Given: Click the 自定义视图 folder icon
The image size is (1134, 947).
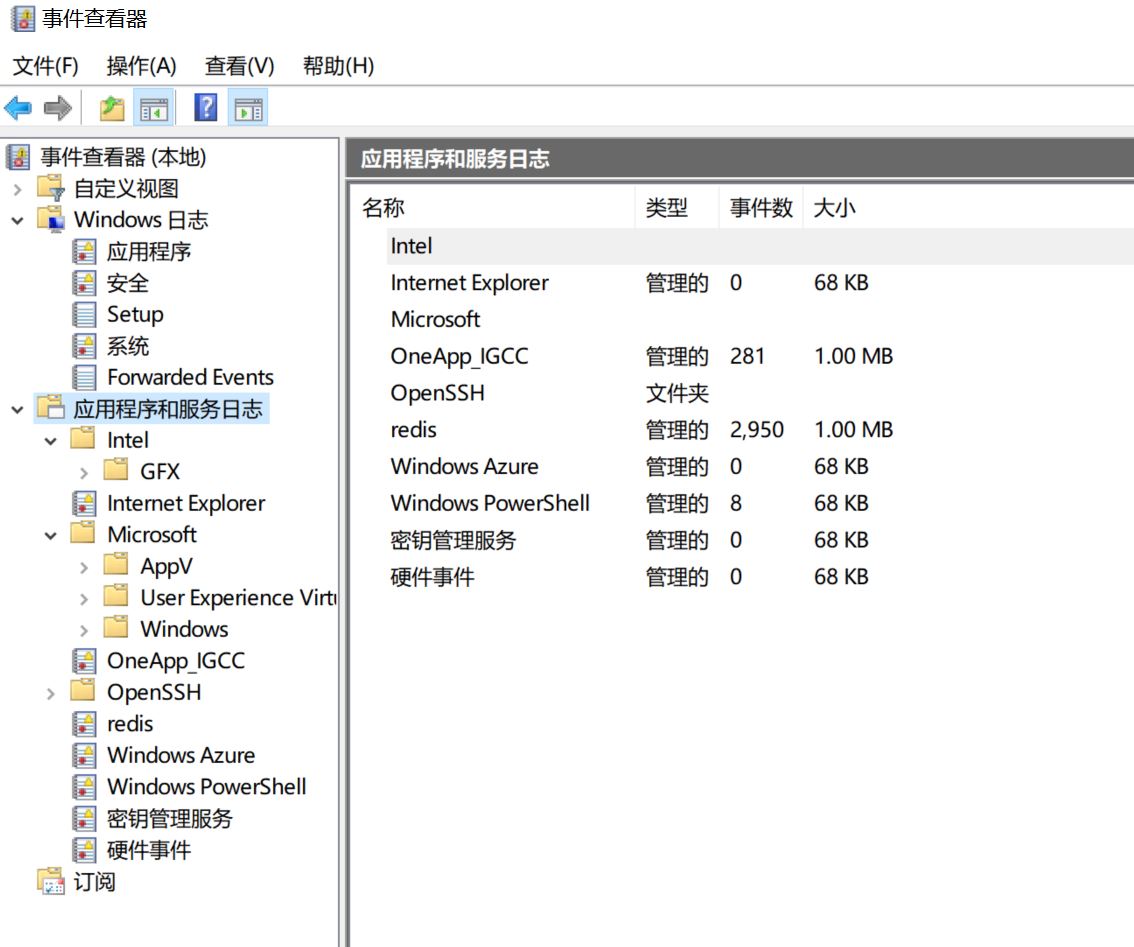Looking at the screenshot, I should tap(51, 188).
